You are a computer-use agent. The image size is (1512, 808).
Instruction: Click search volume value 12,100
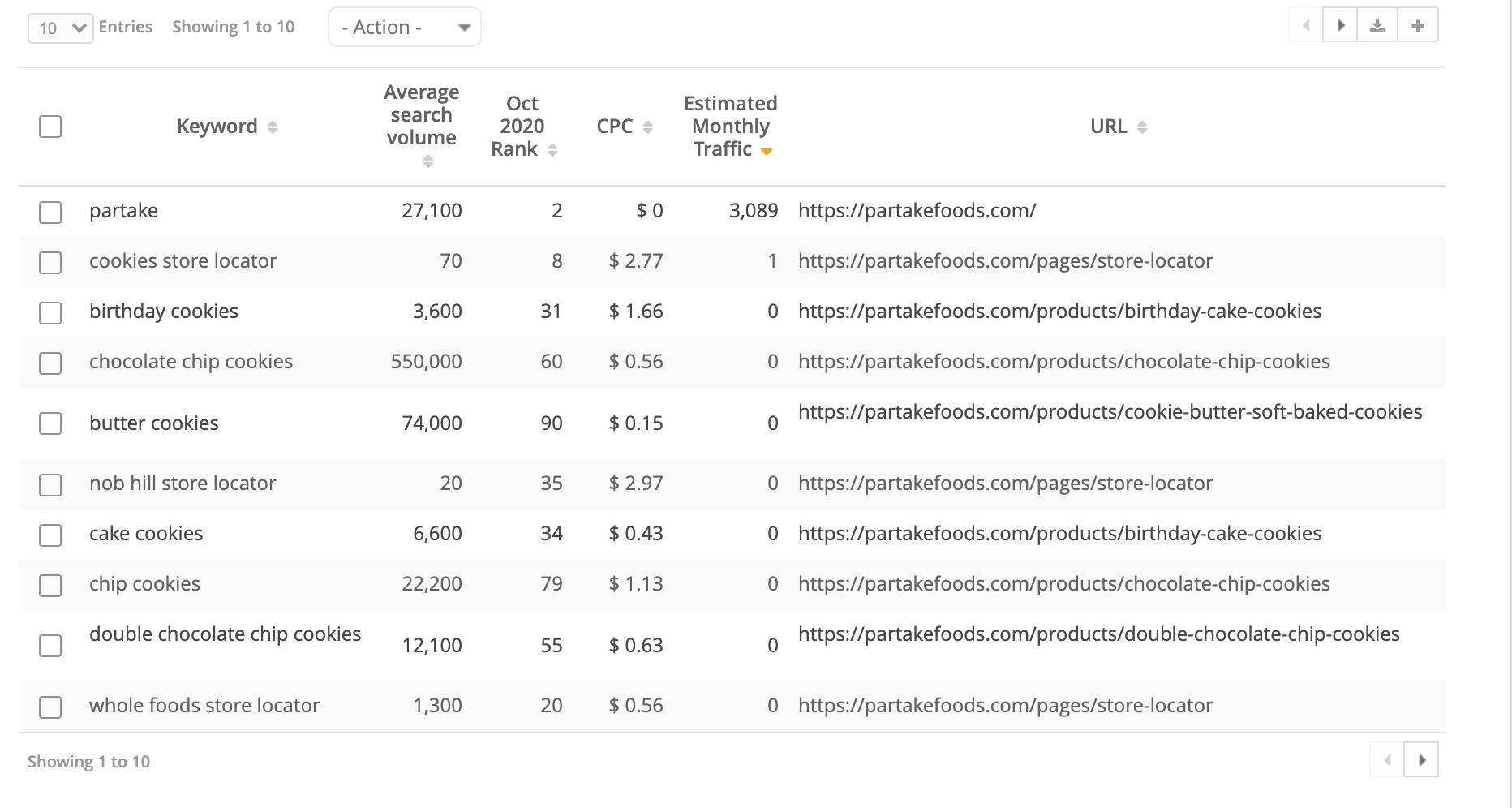pos(432,646)
